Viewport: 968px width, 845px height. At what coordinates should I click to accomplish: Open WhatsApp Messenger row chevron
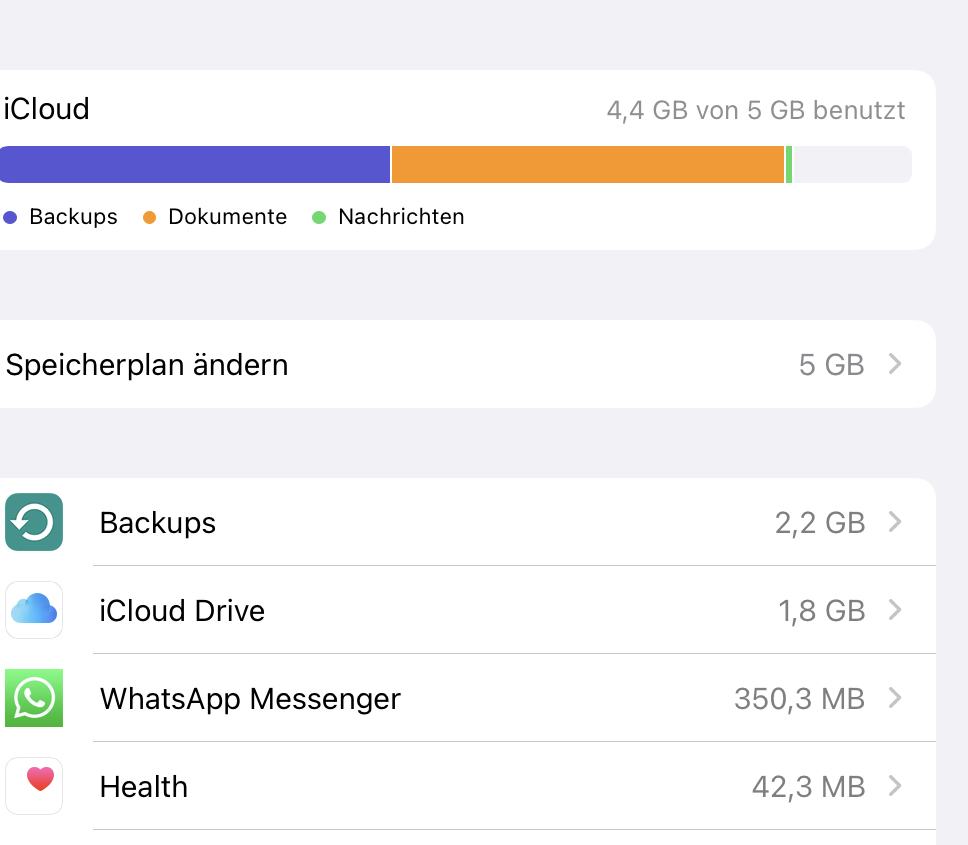895,698
